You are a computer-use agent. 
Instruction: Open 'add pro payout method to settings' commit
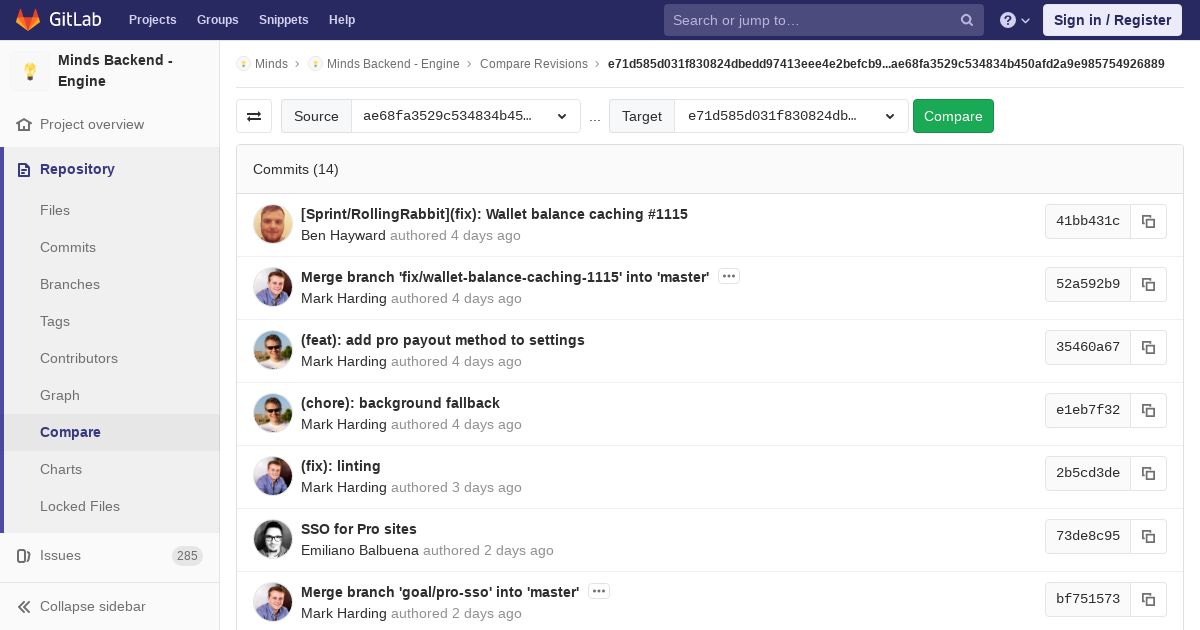[x=443, y=340]
